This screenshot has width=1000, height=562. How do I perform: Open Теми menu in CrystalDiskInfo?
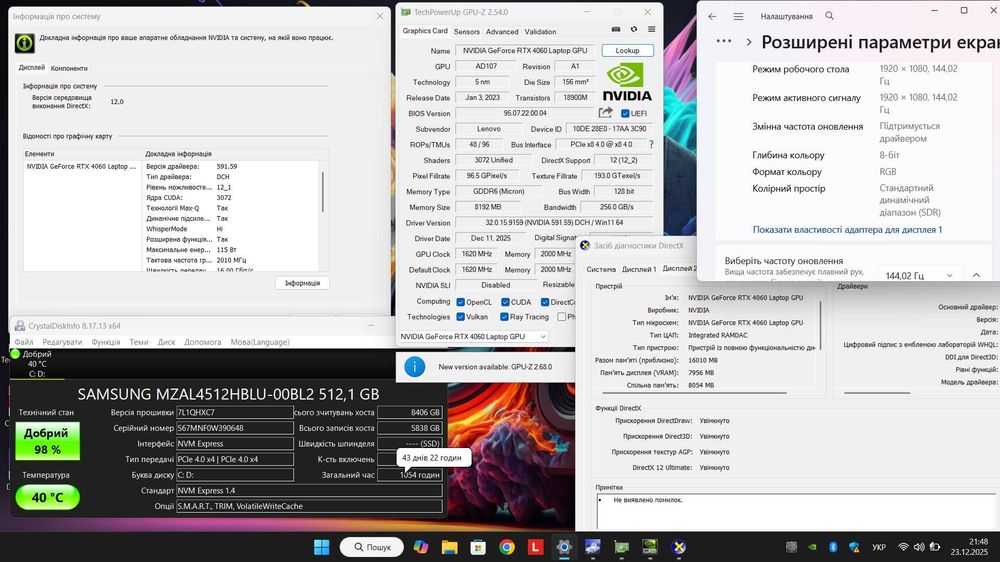click(138, 342)
